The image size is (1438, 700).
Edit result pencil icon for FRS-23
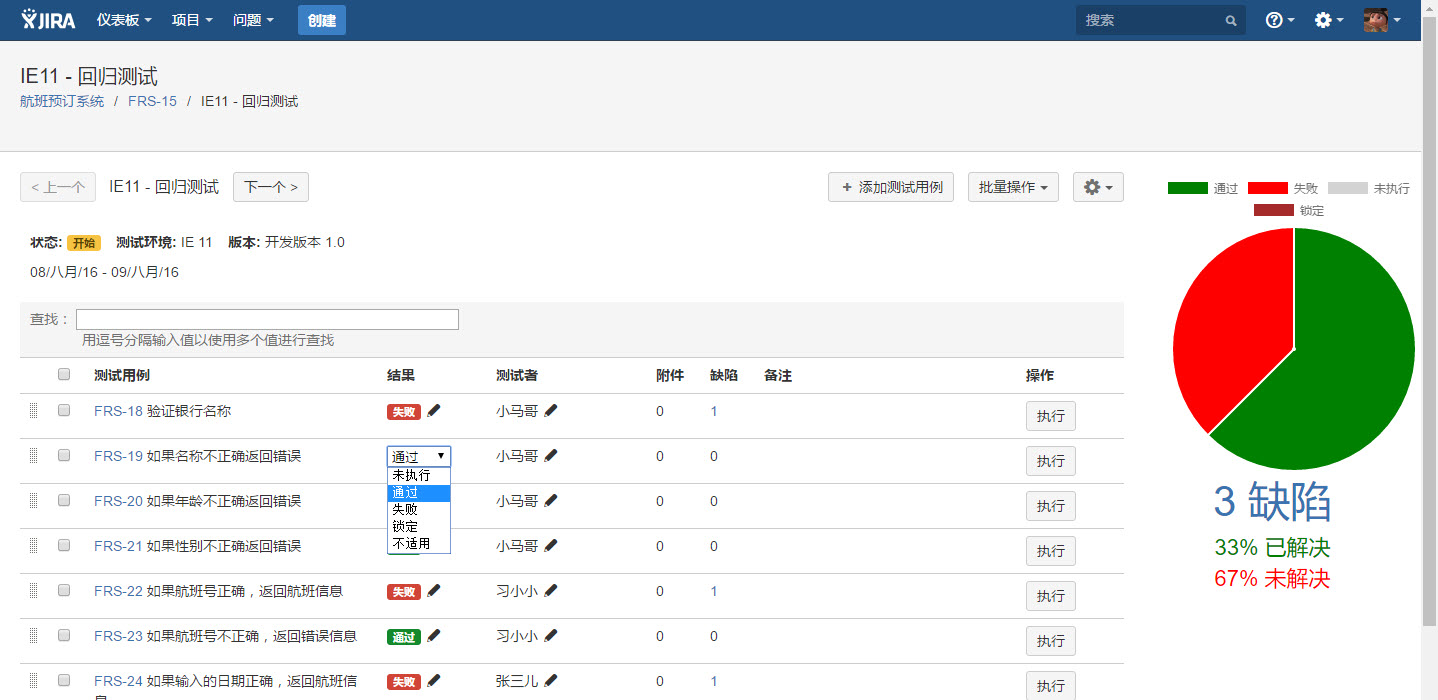(x=433, y=635)
